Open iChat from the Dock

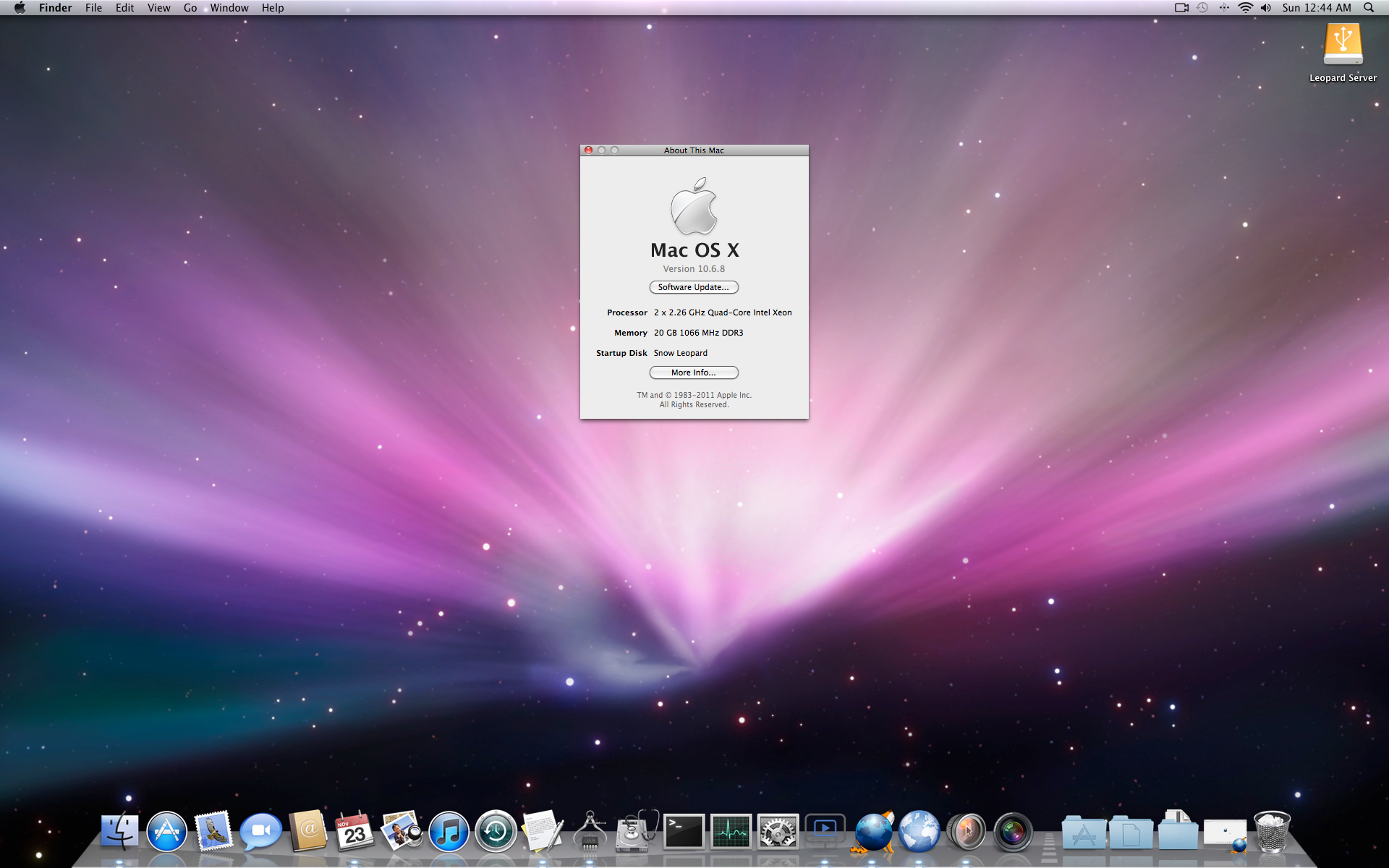pyautogui.click(x=260, y=832)
